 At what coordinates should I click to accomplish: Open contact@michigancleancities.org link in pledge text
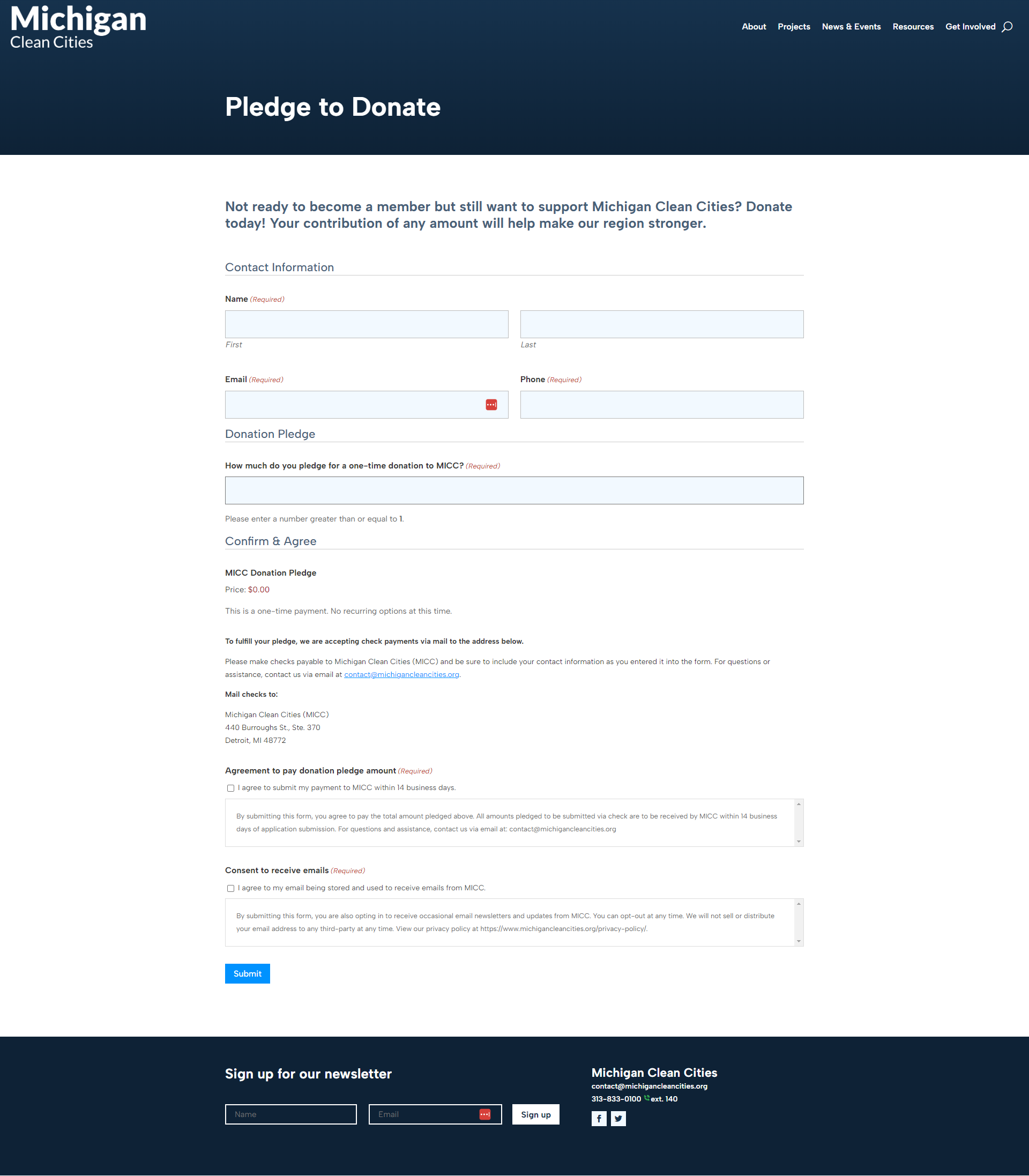tap(401, 674)
